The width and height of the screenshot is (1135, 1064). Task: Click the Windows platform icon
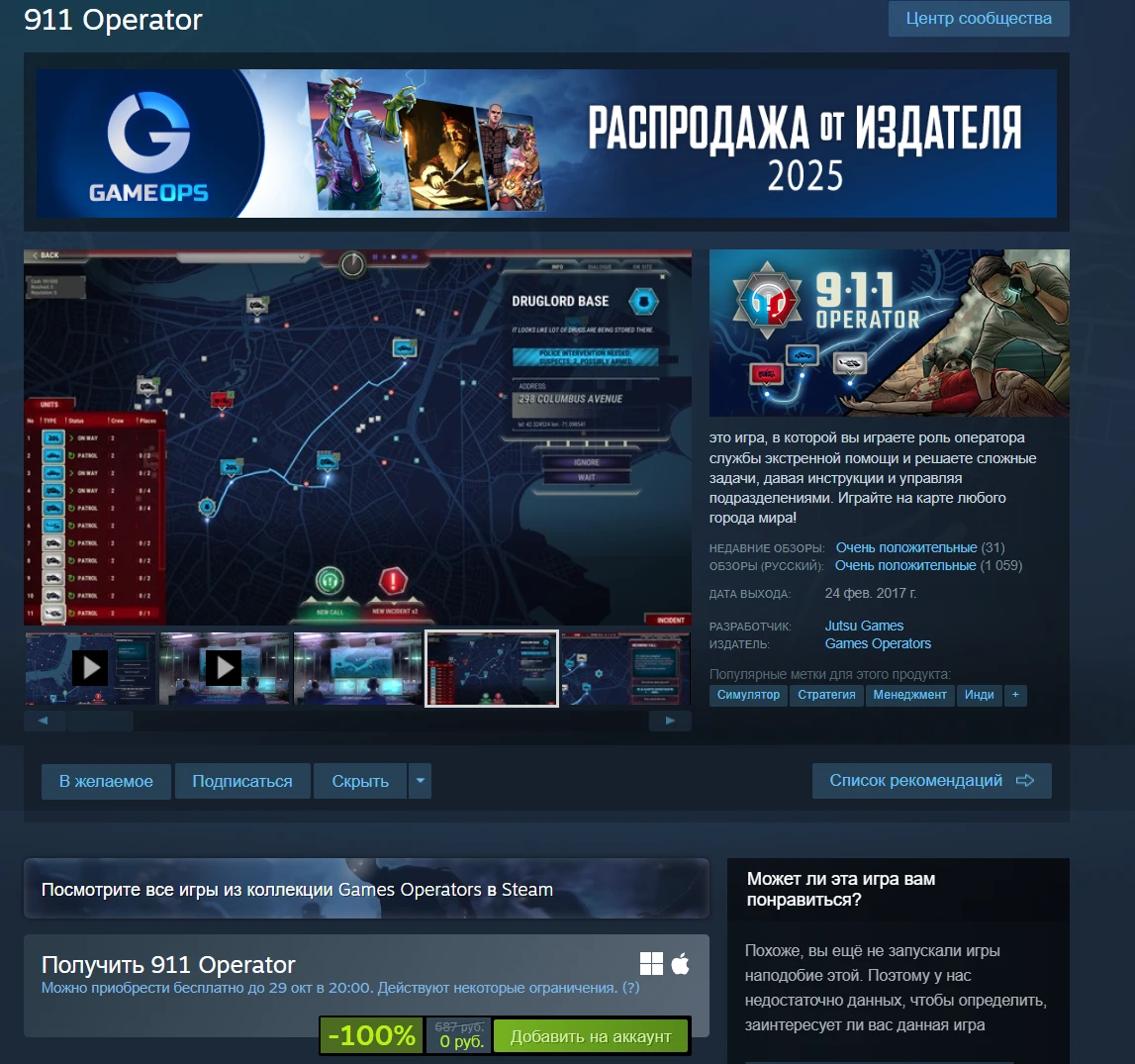(x=651, y=963)
